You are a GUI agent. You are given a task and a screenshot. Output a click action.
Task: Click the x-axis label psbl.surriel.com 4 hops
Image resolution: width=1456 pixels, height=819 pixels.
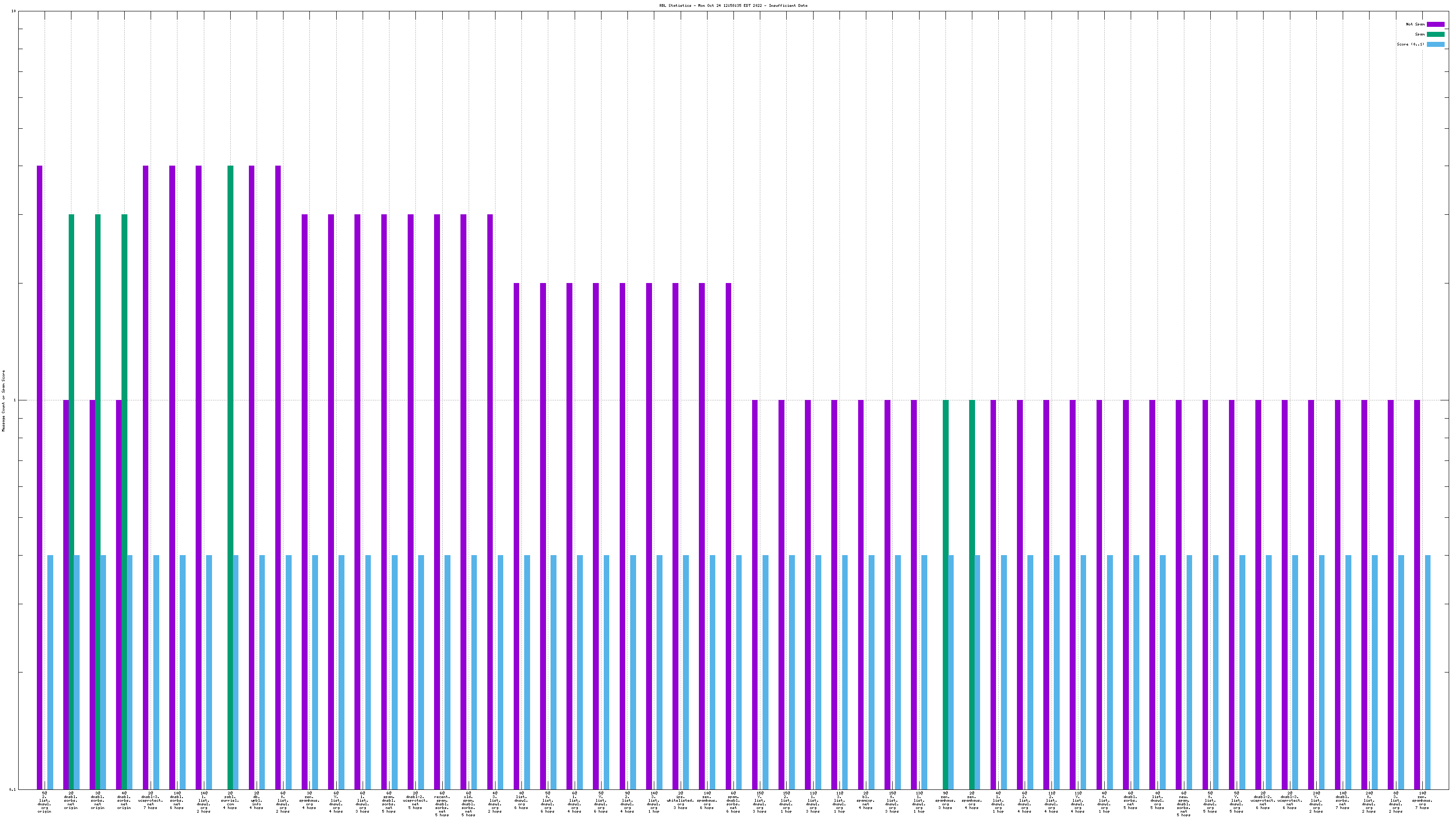point(230,801)
